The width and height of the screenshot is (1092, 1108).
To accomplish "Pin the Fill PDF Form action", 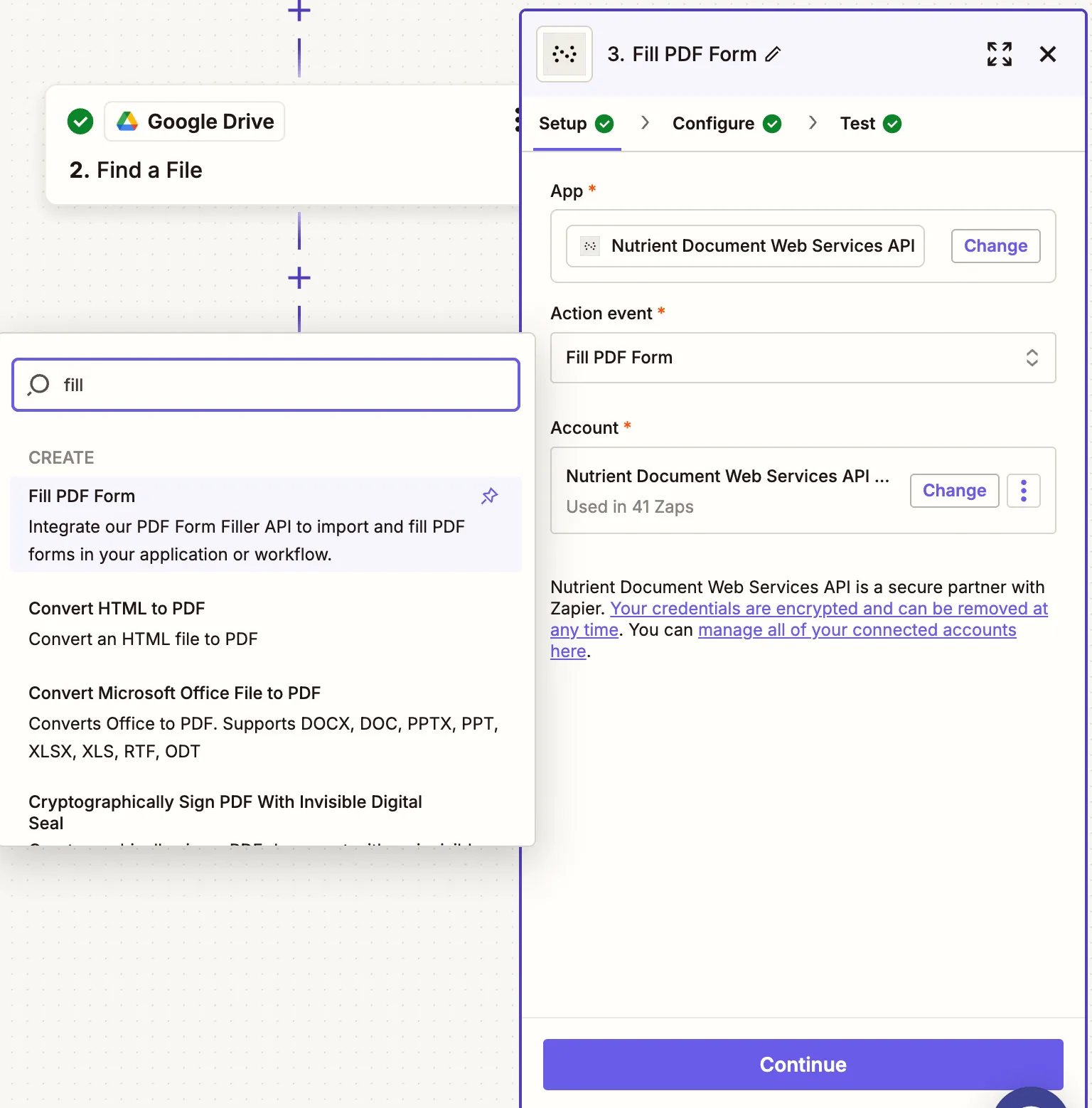I will pos(489,496).
